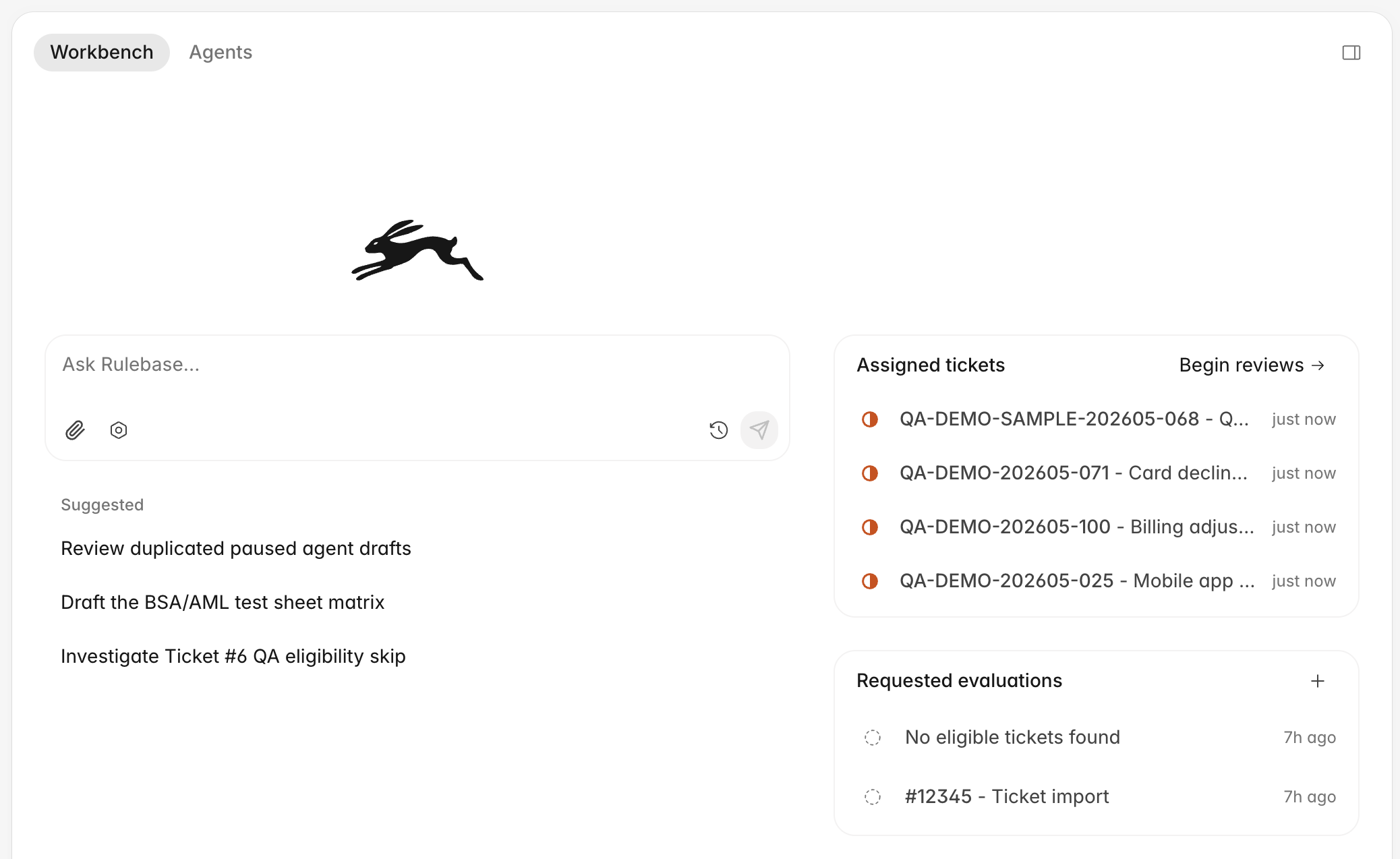Screen dimensions: 1400x859
Task: Open chat history clock icon
Action: 719,430
